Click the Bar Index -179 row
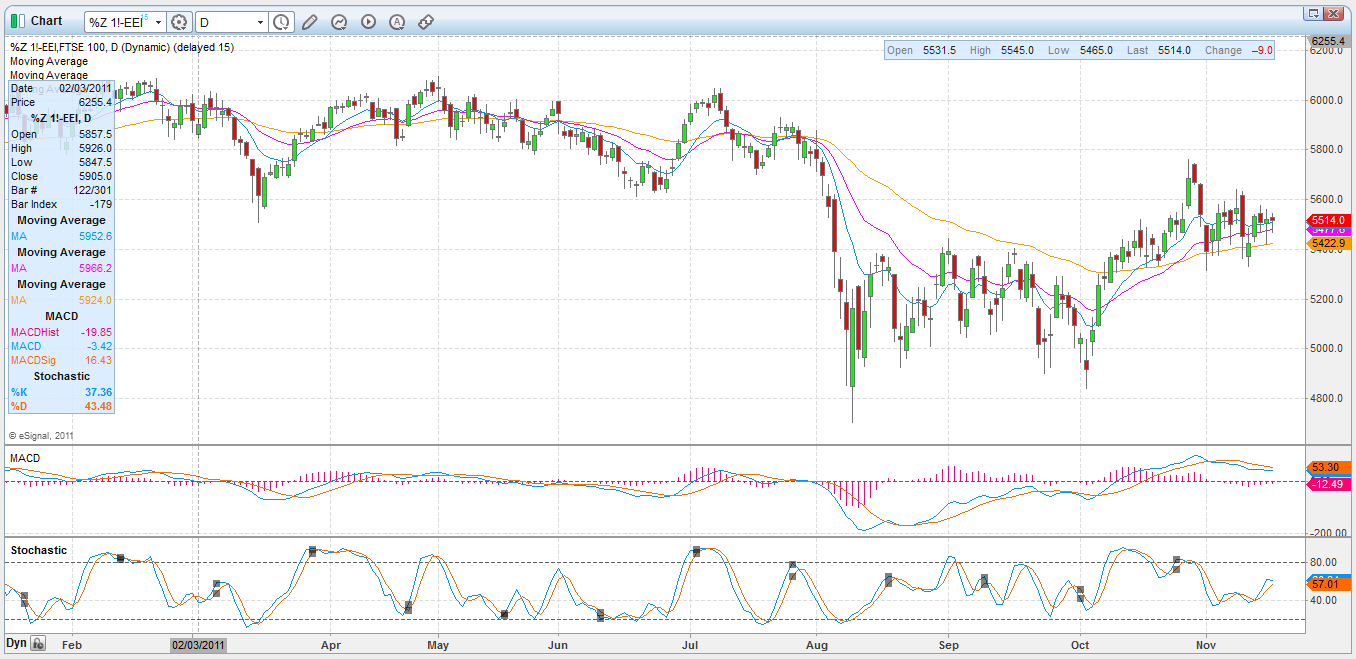The height and width of the screenshot is (659, 1356). [61, 204]
